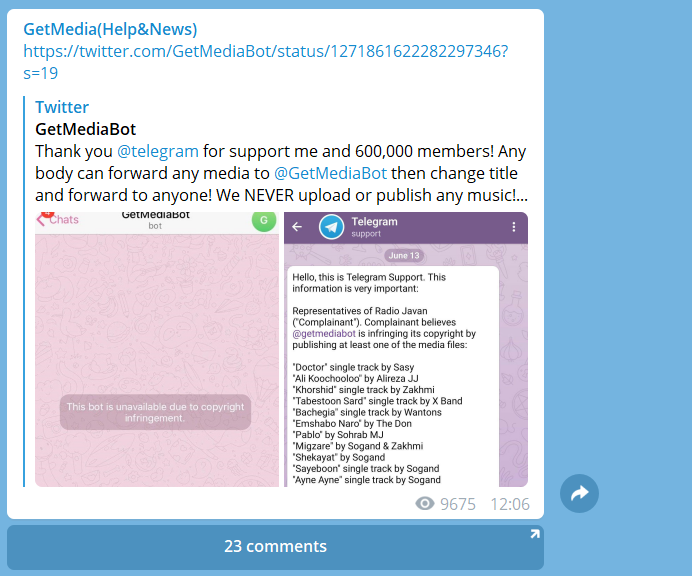This screenshot has height=576, width=692.
Task: Open the twitter.com GetMediaBot status link
Action: (266, 62)
